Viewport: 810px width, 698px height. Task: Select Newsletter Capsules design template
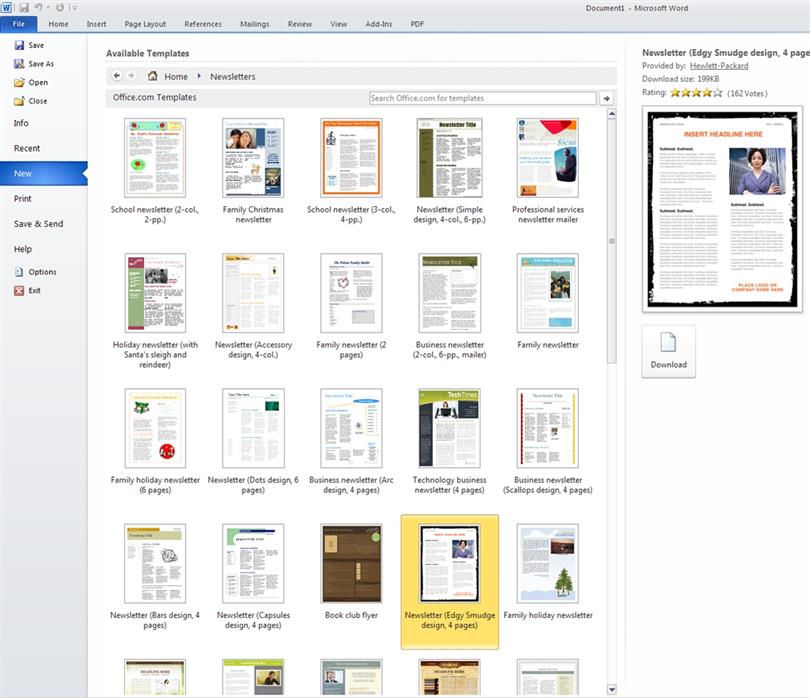[253, 577]
